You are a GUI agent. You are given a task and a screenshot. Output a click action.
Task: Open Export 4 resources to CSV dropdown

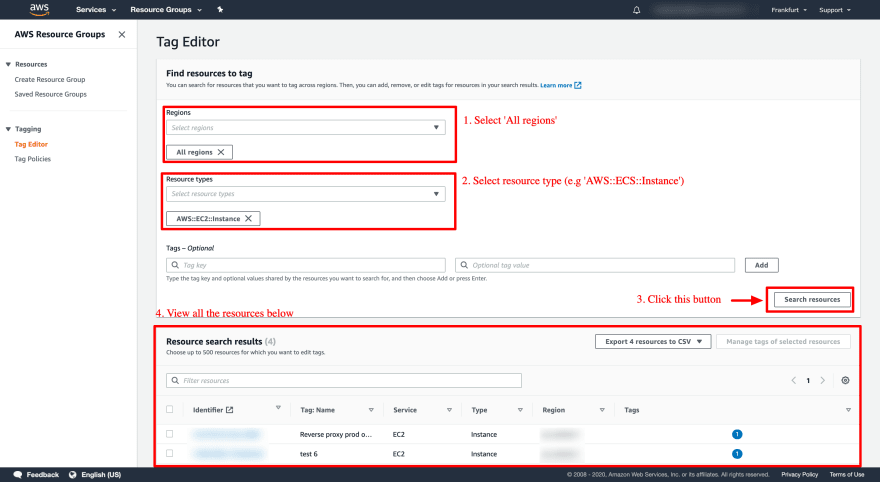point(653,341)
